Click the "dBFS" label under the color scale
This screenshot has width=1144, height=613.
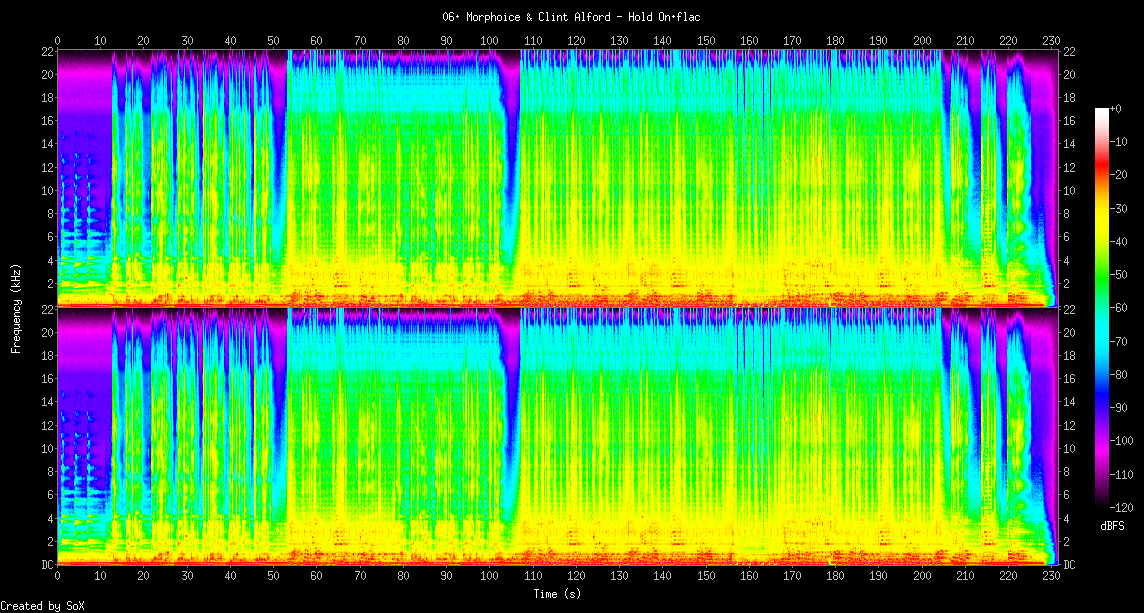pos(1113,525)
